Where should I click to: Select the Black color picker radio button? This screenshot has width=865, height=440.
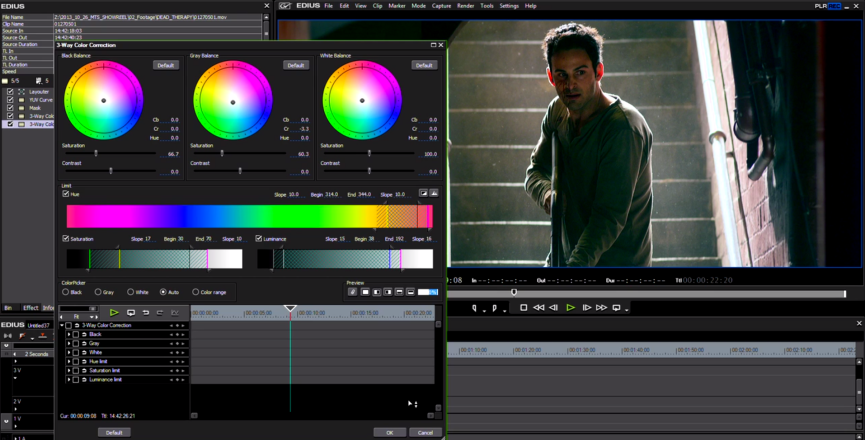click(66, 292)
